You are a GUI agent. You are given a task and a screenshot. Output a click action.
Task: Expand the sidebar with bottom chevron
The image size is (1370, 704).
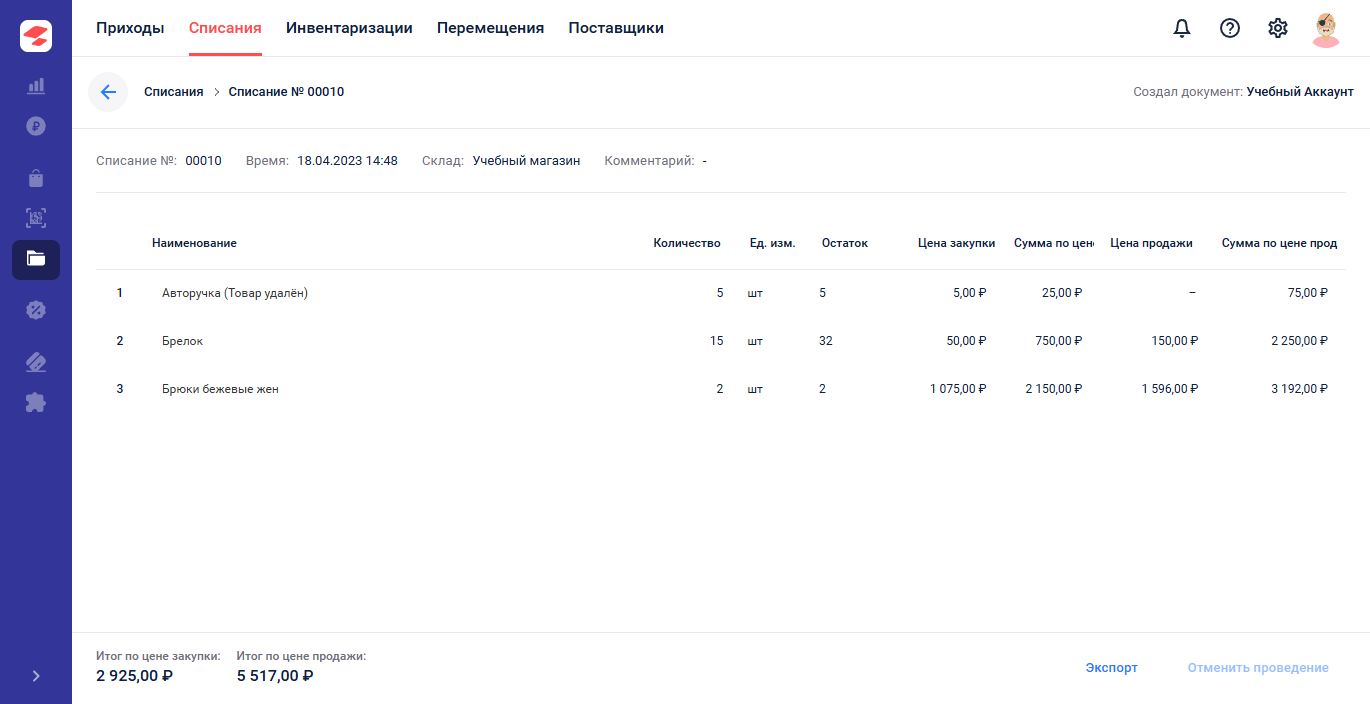click(36, 676)
